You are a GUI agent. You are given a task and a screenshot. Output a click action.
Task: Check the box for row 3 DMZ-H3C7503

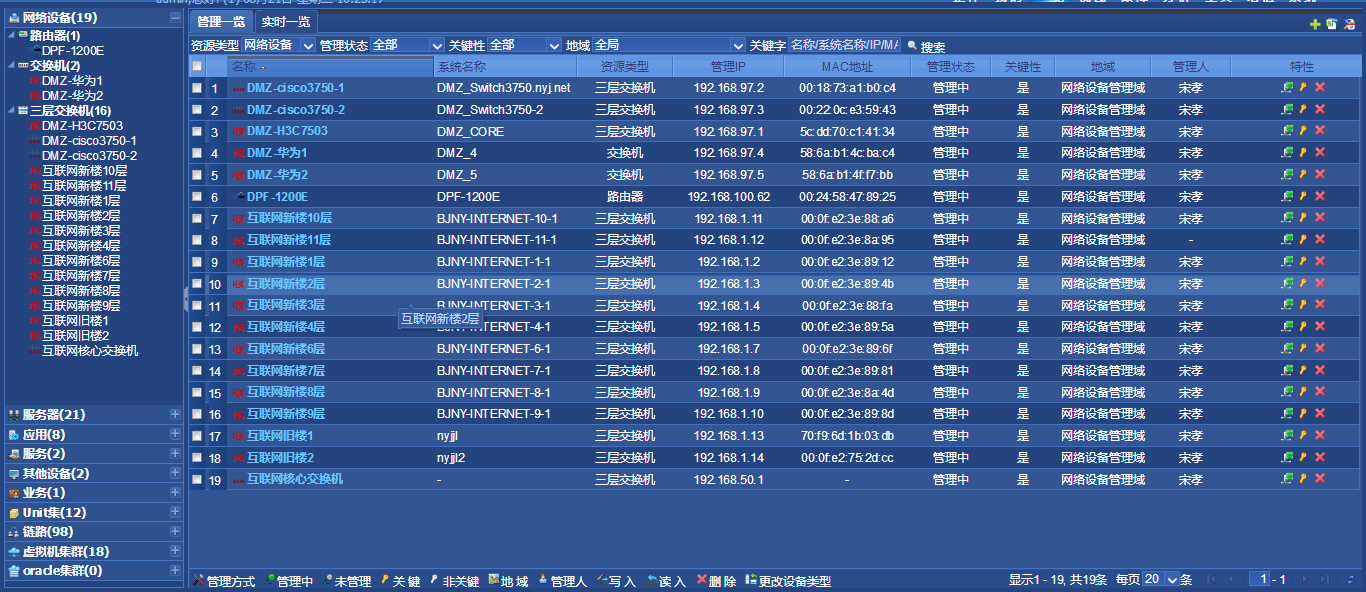click(197, 132)
